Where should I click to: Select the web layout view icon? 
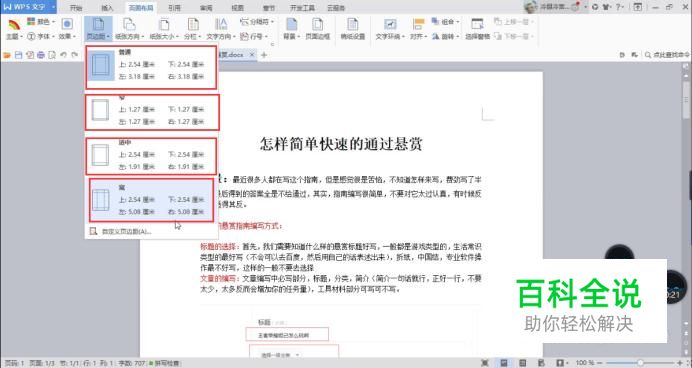tap(542, 363)
